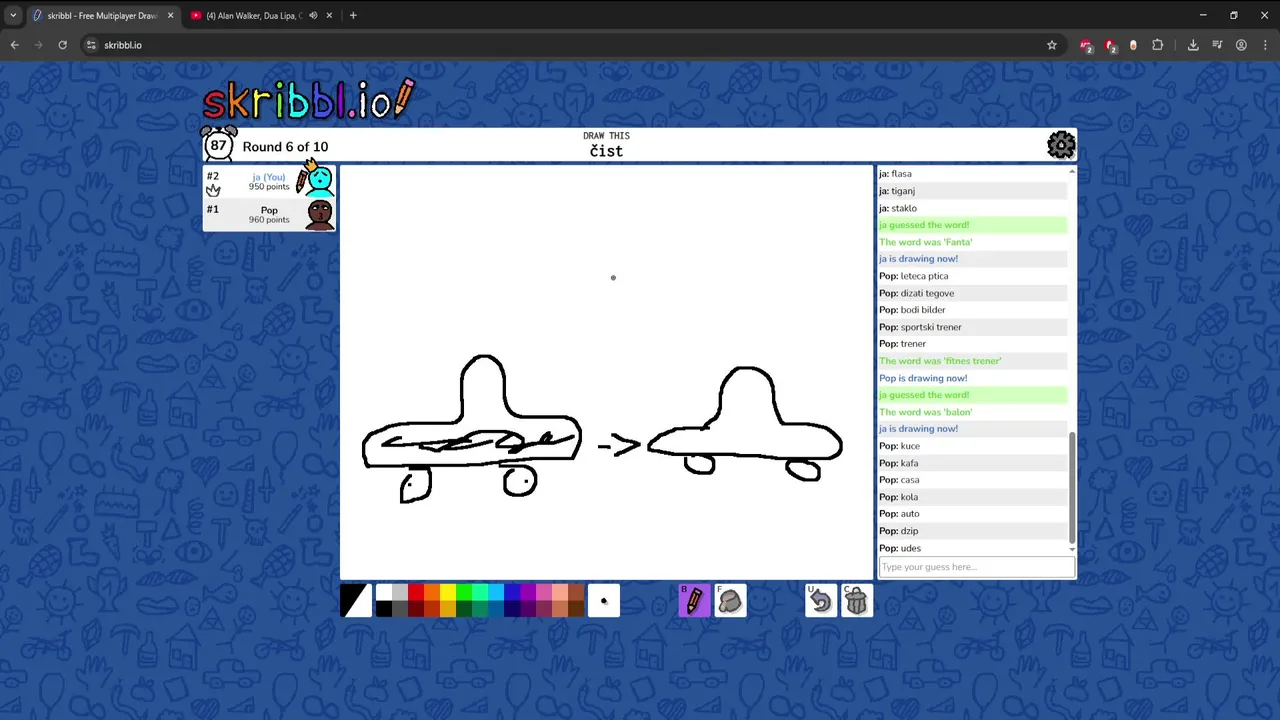
Task: Click chat message 'Pop: udes'
Action: coord(972,548)
